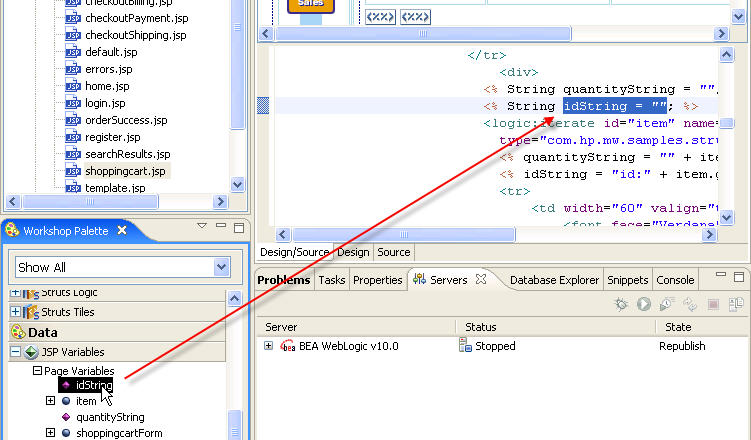Click the profile server icon

[667, 304]
